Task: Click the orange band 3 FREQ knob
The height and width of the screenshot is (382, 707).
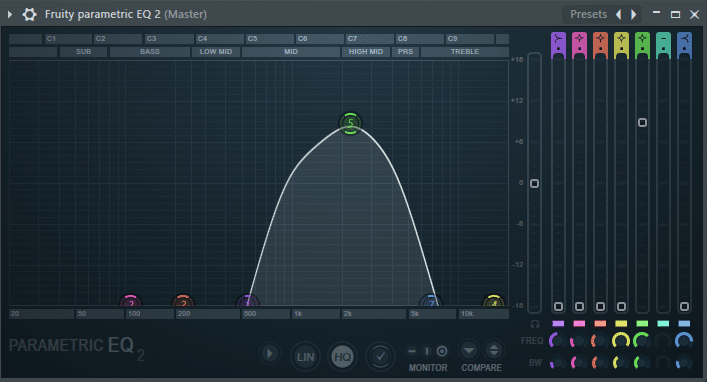Action: click(x=600, y=341)
